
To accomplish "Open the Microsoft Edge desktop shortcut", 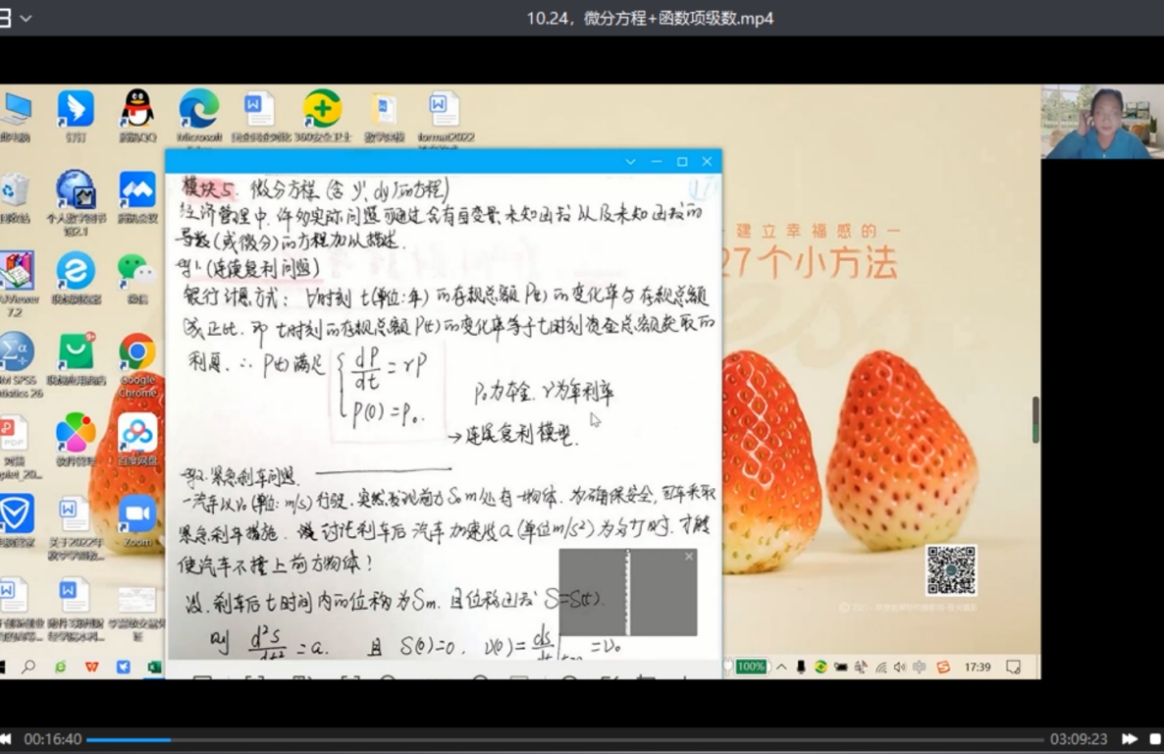I will click(199, 109).
